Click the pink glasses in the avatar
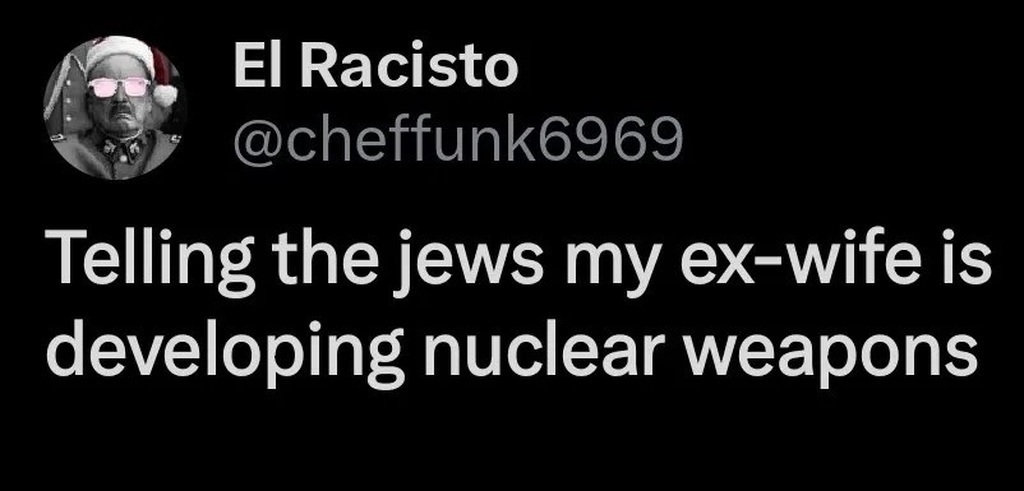 [118, 87]
